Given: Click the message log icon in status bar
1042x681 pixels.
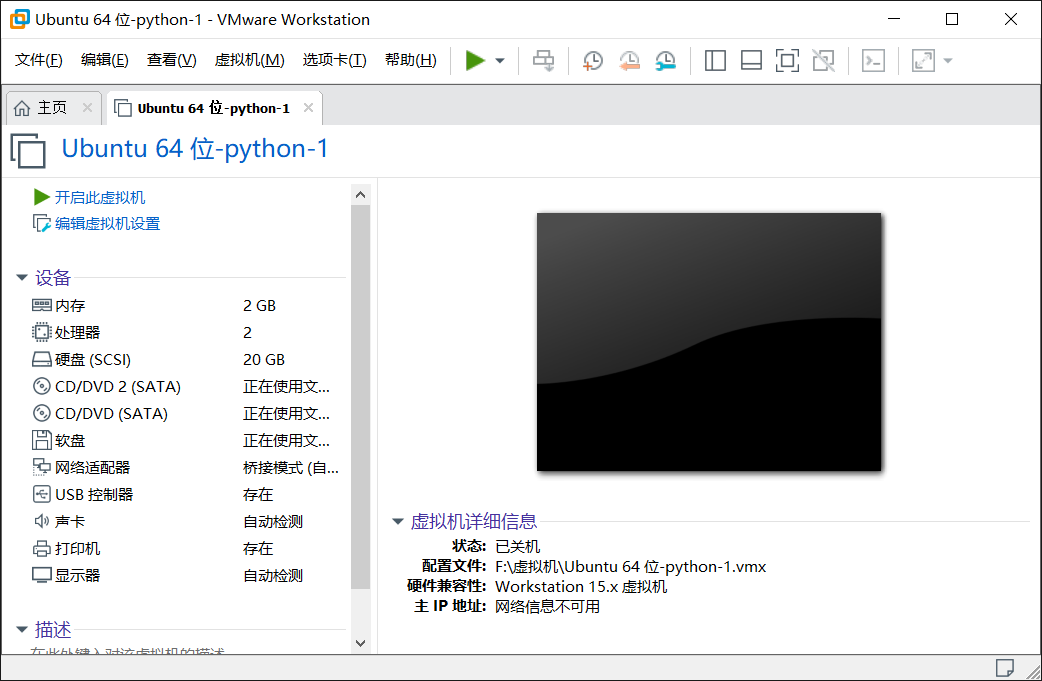Looking at the screenshot, I should (1004, 667).
